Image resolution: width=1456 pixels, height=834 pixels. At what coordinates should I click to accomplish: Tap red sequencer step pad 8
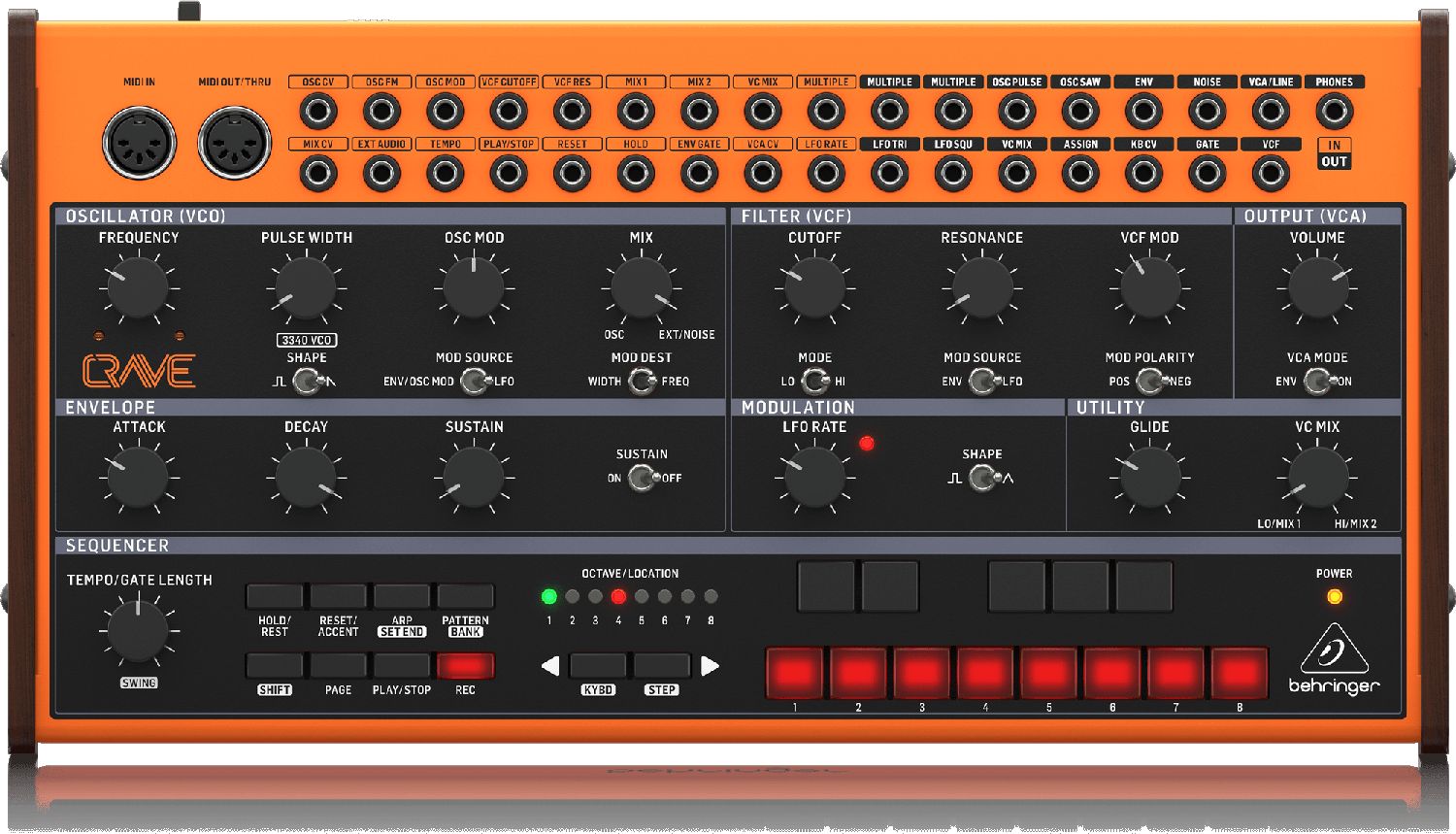click(1240, 673)
